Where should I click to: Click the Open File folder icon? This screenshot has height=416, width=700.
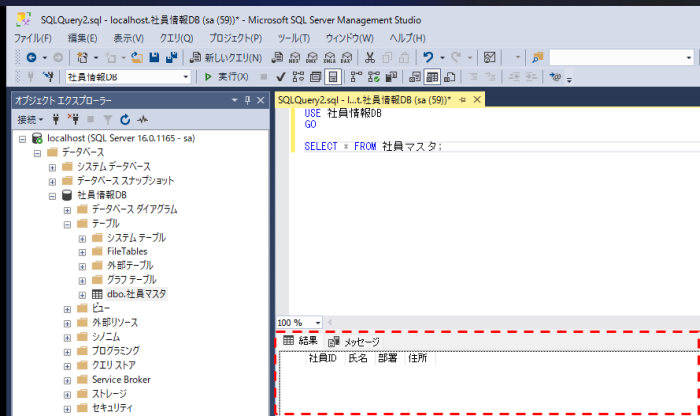(x=138, y=57)
